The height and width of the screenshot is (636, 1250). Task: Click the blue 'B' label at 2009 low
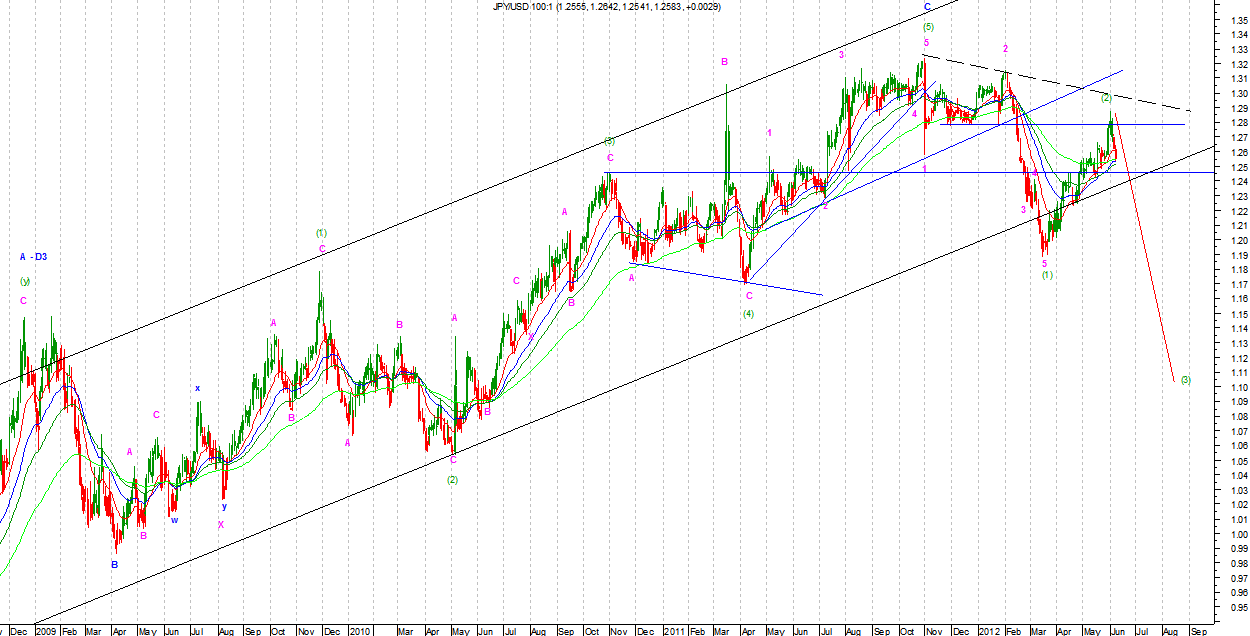[x=114, y=564]
